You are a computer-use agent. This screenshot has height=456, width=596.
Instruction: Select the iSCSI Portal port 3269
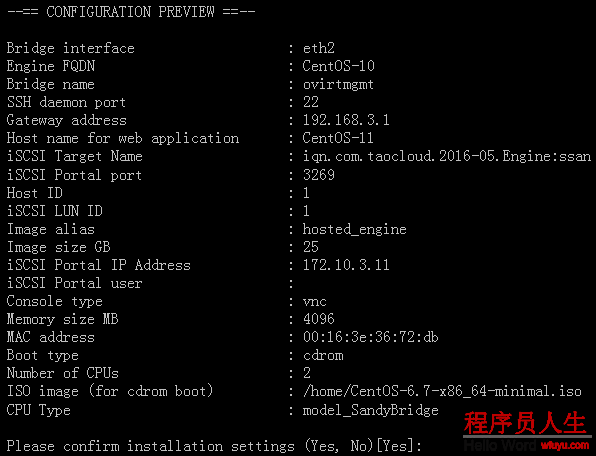tap(319, 175)
